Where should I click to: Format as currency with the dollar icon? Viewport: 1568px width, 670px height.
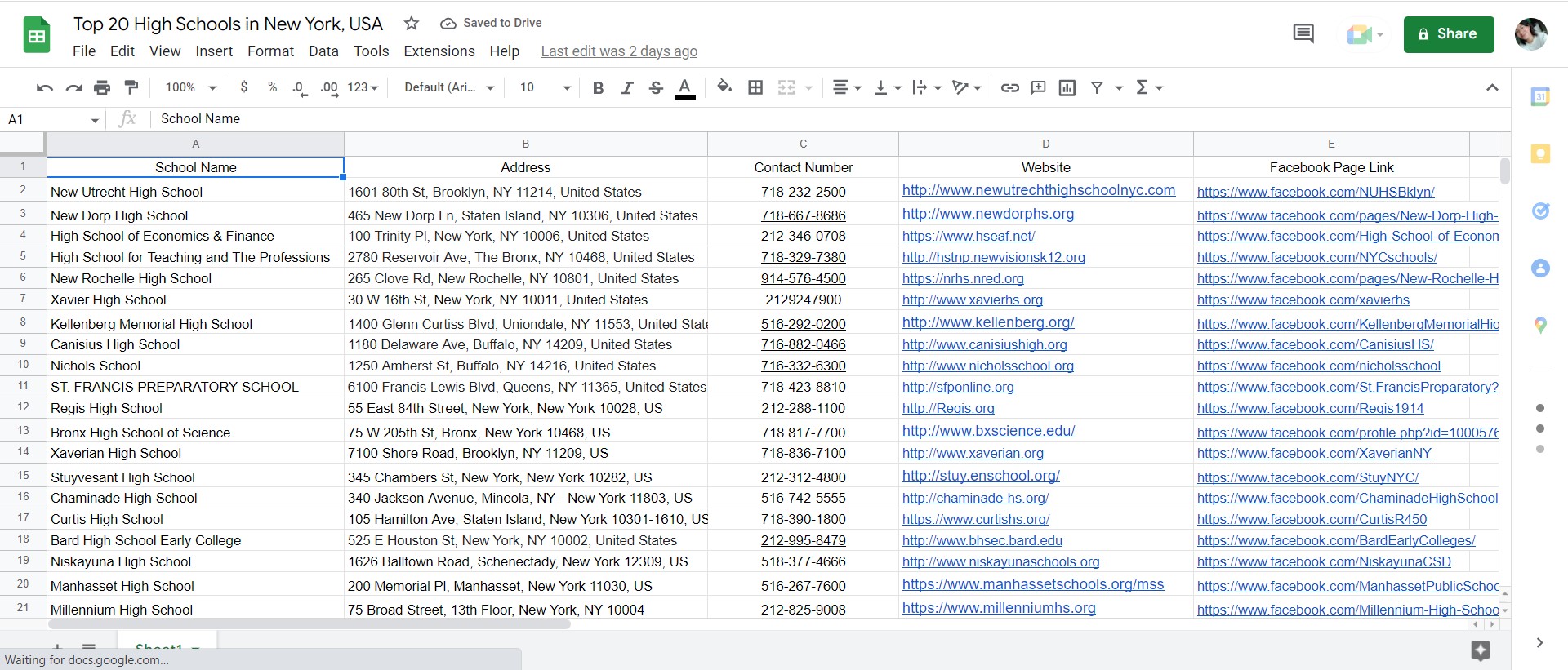(244, 87)
